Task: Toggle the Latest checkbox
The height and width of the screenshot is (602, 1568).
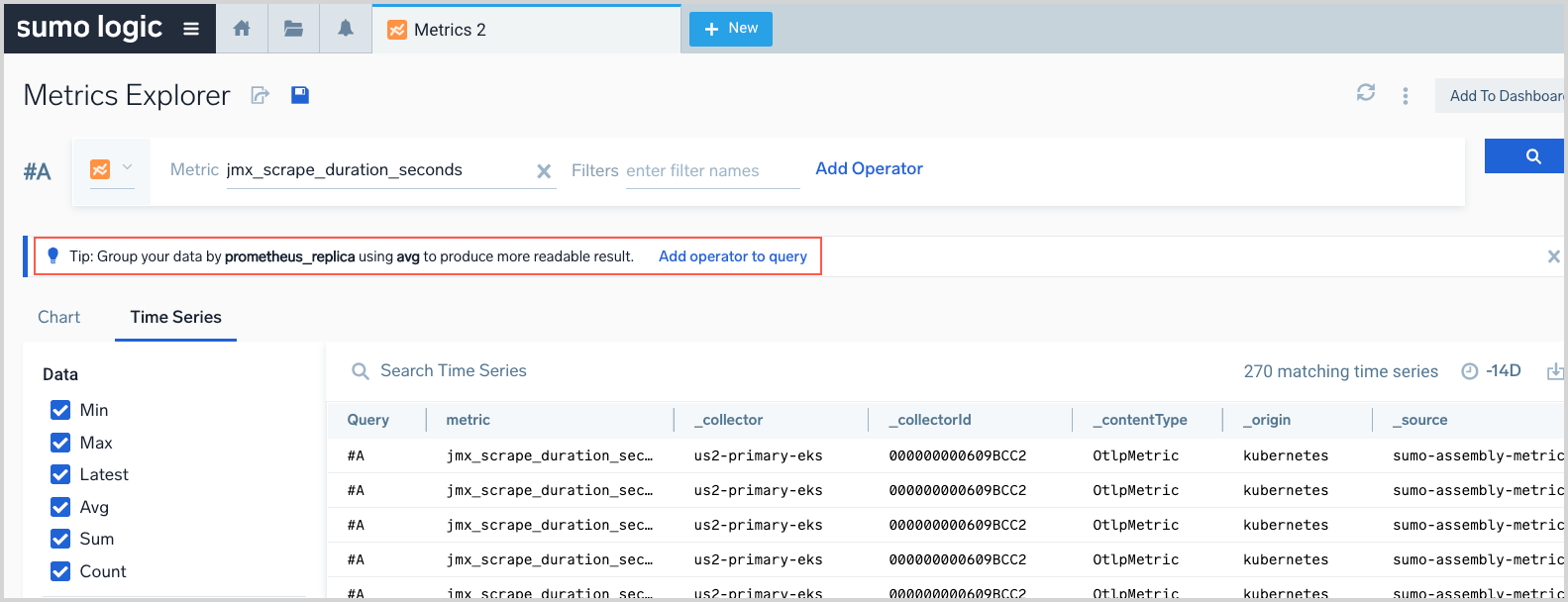Action: [60, 474]
